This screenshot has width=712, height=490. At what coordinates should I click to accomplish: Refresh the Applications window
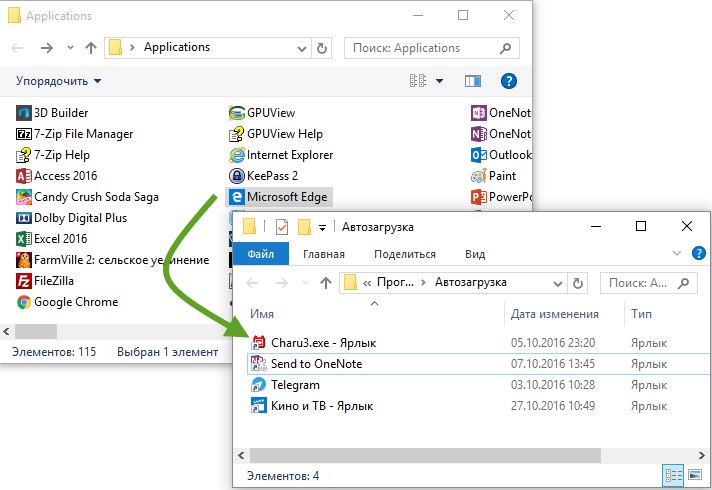322,48
